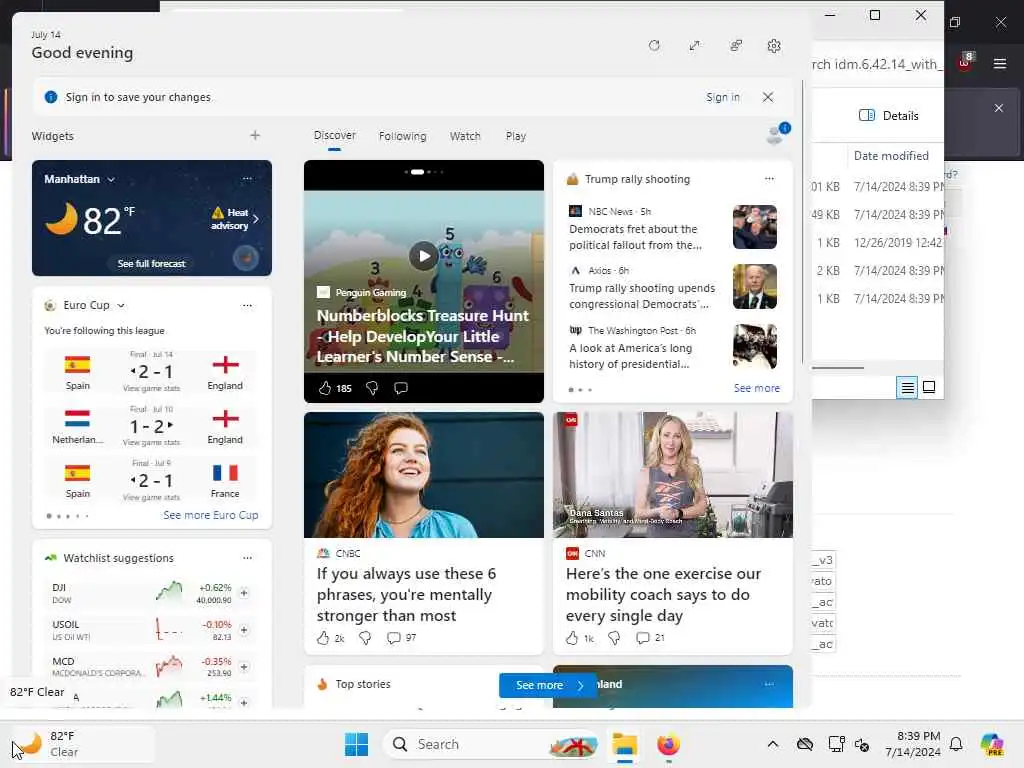
Task: Open Watchlist suggestions options menu
Action: [247, 558]
